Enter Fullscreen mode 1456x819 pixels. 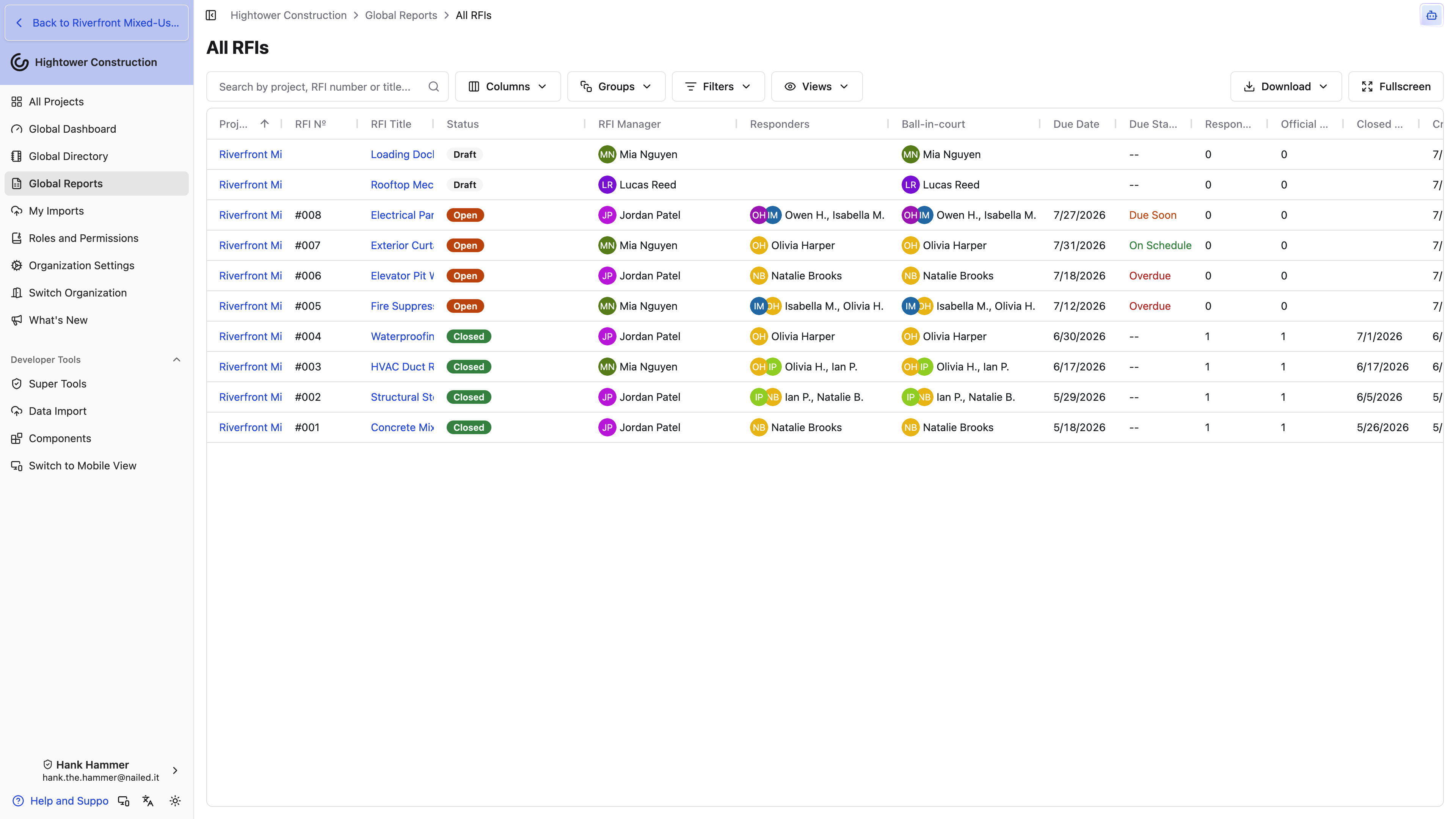tap(1395, 86)
